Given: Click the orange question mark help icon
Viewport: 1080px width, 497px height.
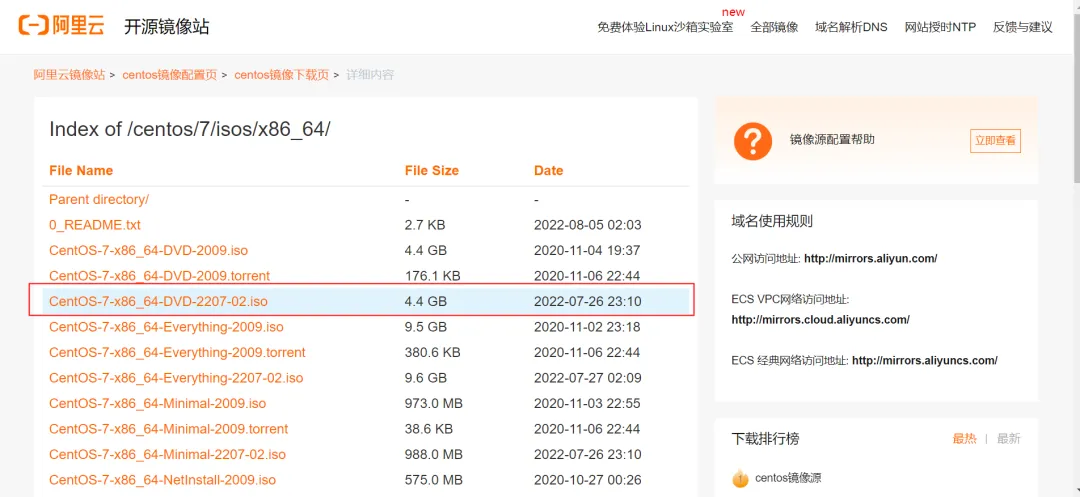Looking at the screenshot, I should coord(753,140).
